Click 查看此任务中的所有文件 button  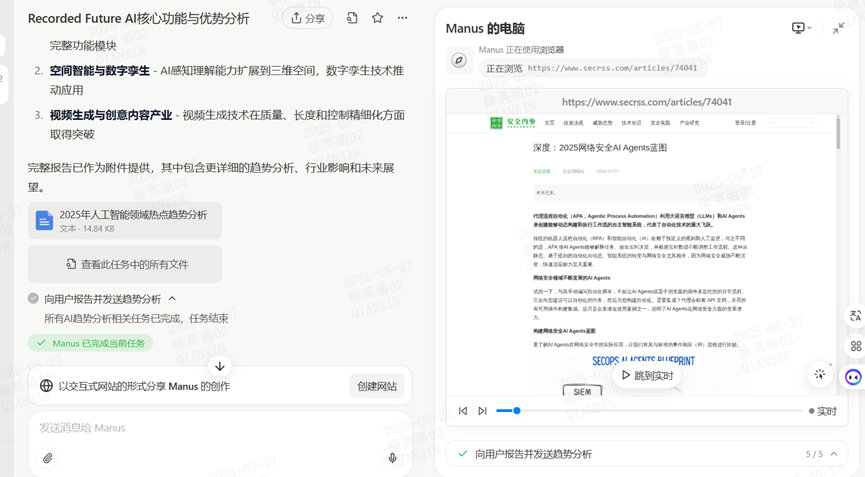point(125,264)
